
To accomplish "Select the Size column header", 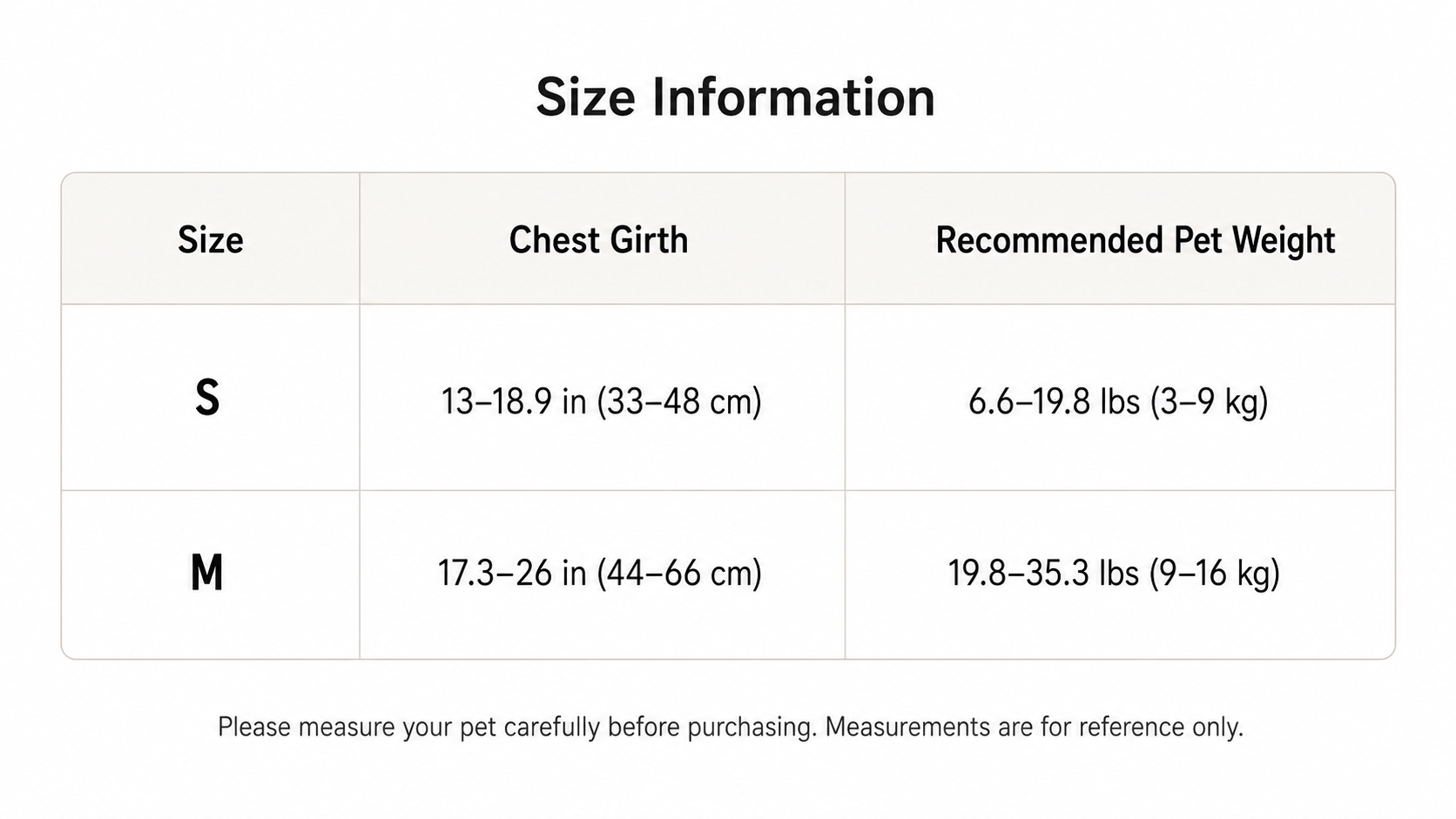I will click(210, 240).
